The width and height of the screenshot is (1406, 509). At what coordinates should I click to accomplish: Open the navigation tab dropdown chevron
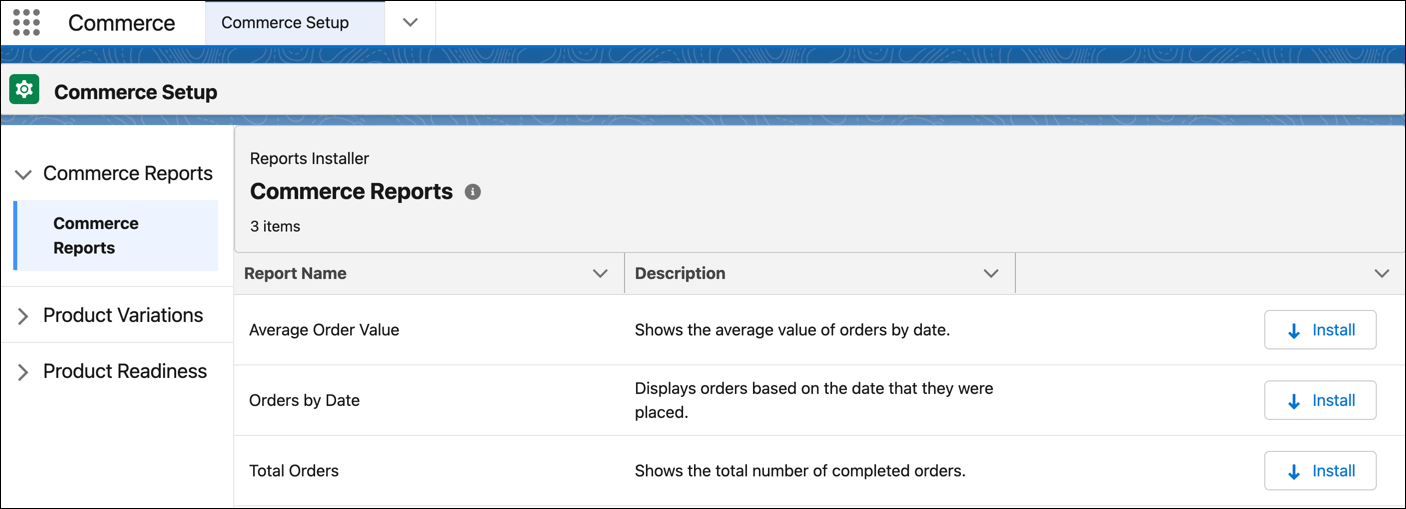pos(410,23)
